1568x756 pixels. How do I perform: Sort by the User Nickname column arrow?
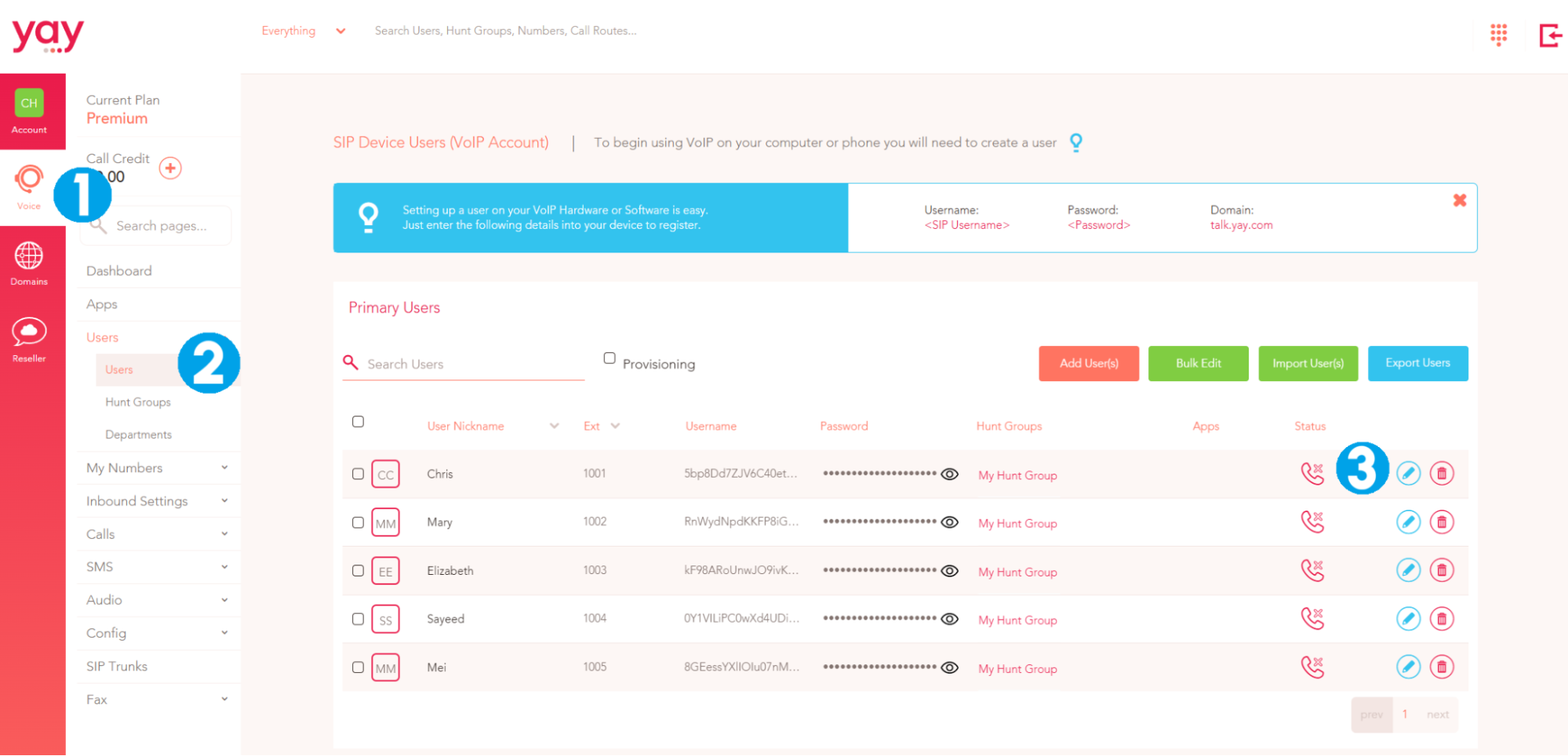[x=555, y=426]
